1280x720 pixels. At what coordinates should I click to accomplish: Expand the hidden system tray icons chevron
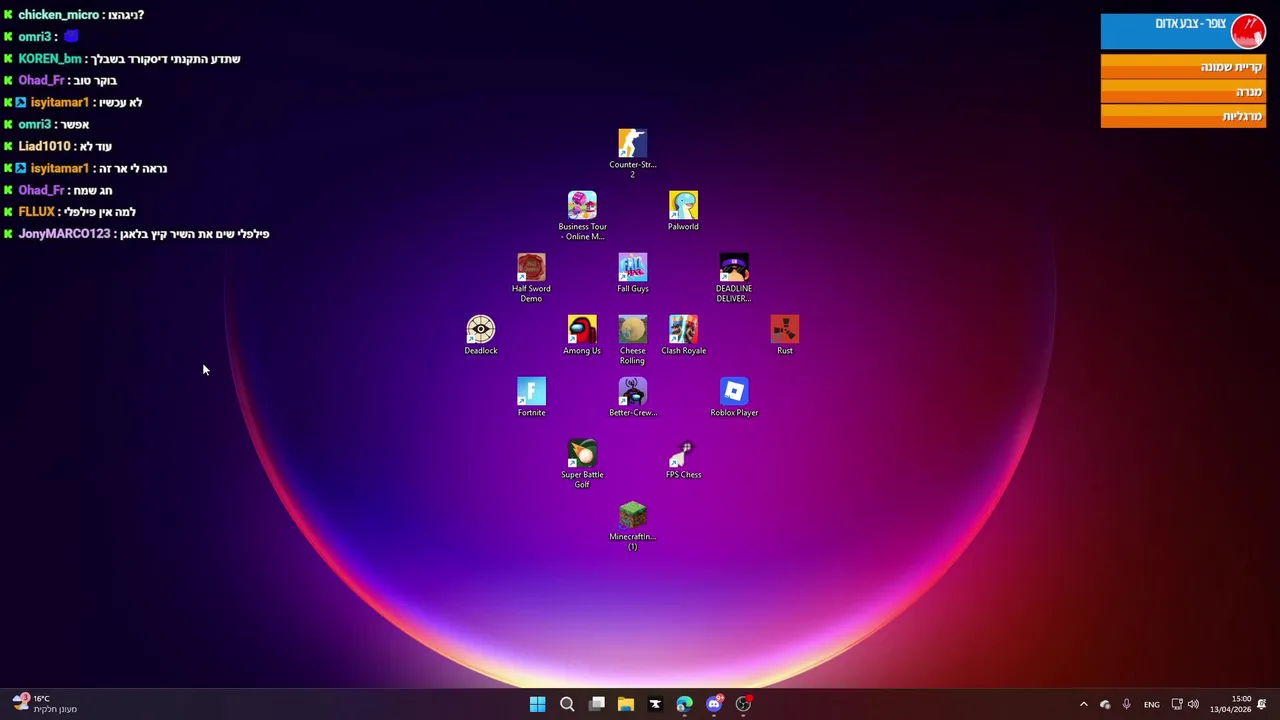point(1083,704)
